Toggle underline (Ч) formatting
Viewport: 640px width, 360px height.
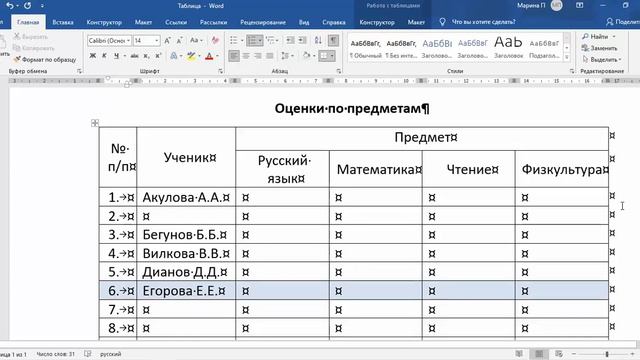click(116, 56)
